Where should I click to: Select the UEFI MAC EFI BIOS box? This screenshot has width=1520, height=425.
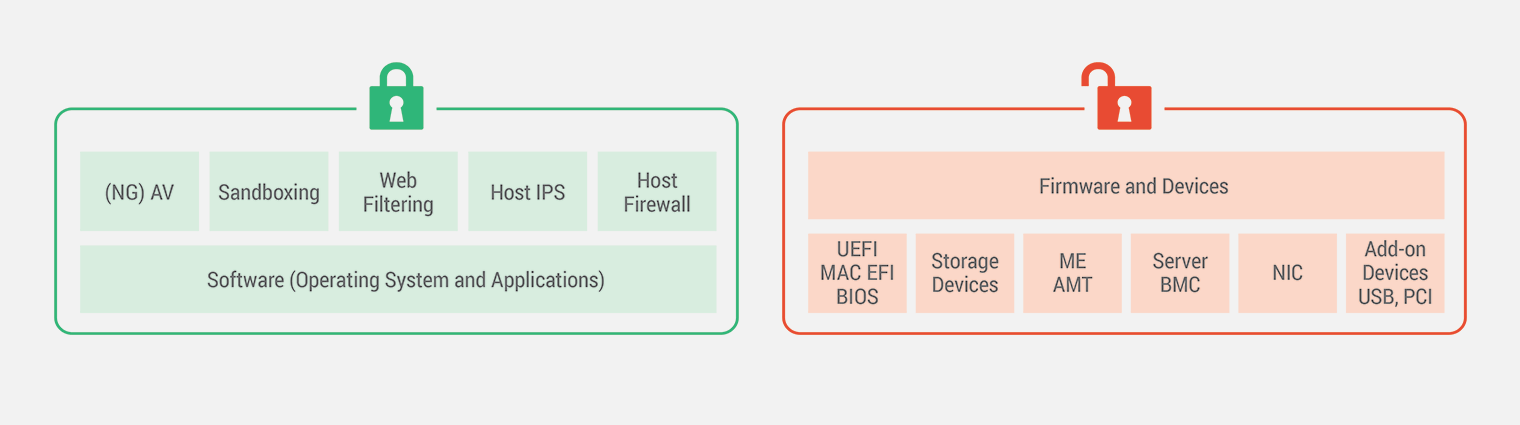click(857, 273)
